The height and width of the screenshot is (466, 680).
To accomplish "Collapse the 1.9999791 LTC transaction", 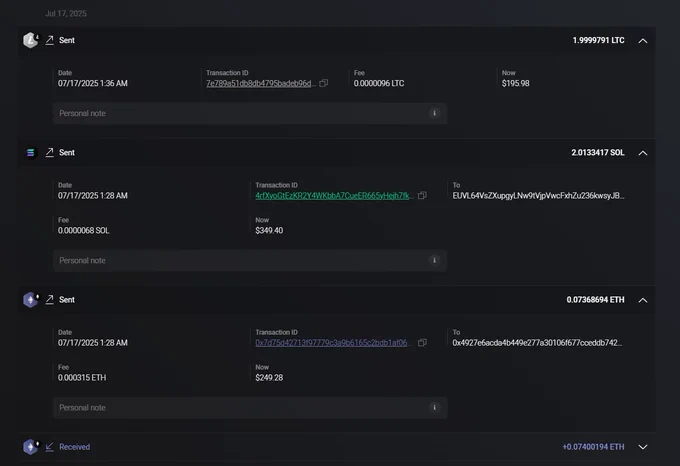I will point(643,41).
